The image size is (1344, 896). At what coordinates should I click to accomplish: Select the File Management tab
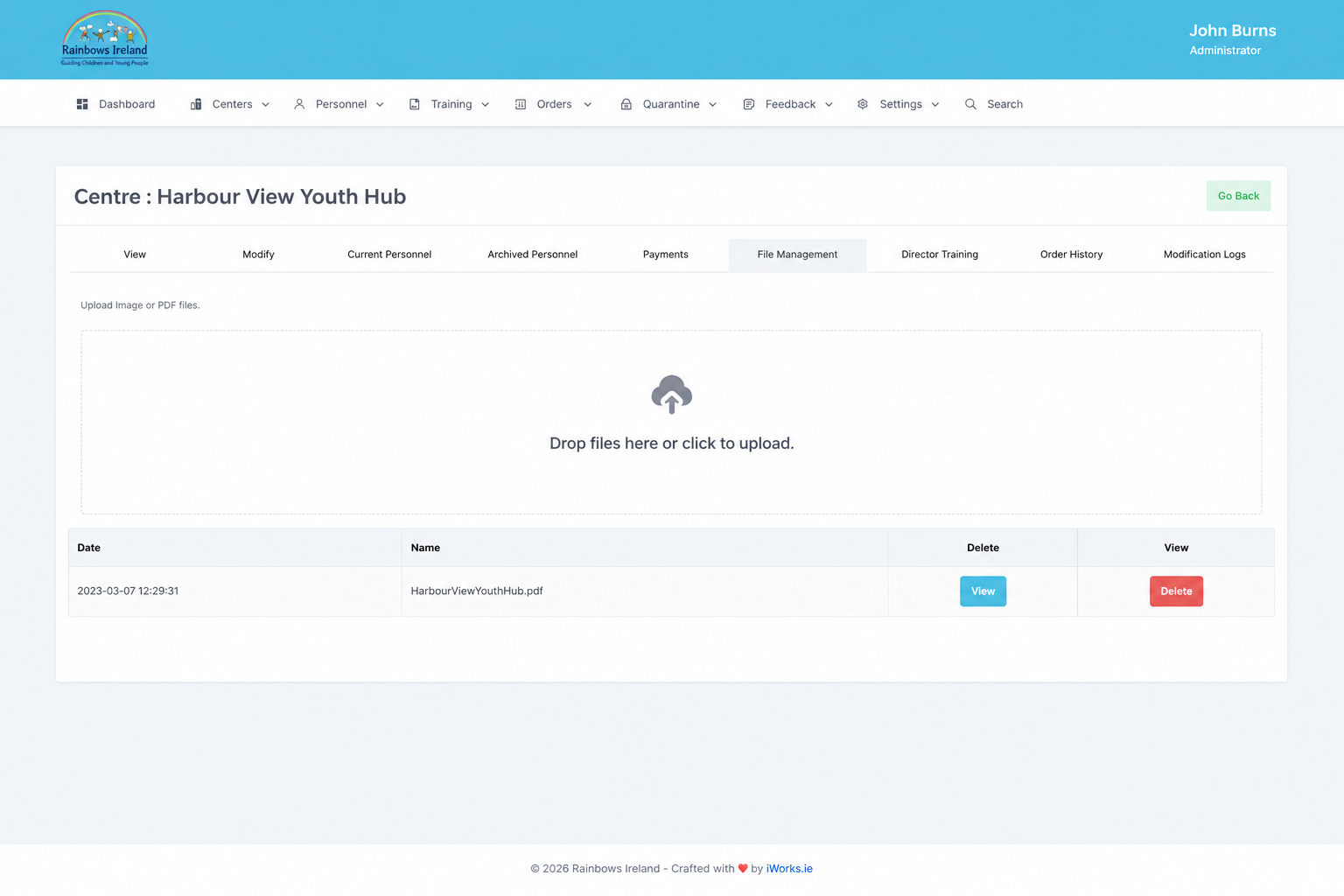coord(797,255)
